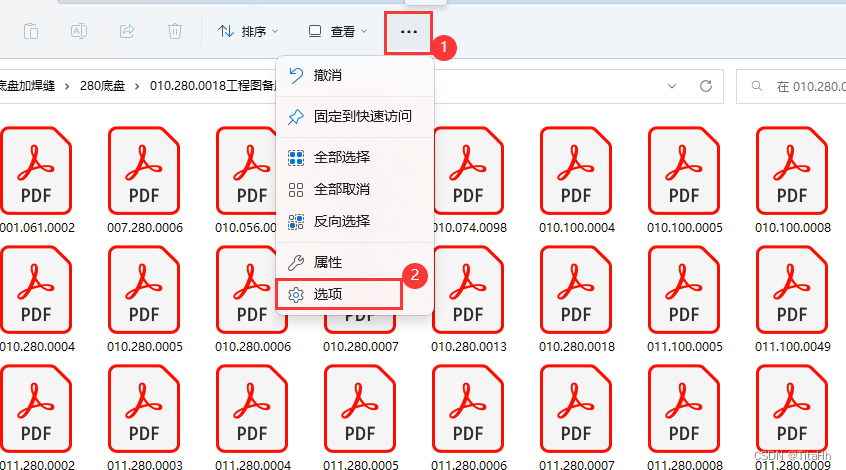Screen dimensions: 846x470
Task: Choose 撤消 from the menu
Action: coord(354,75)
